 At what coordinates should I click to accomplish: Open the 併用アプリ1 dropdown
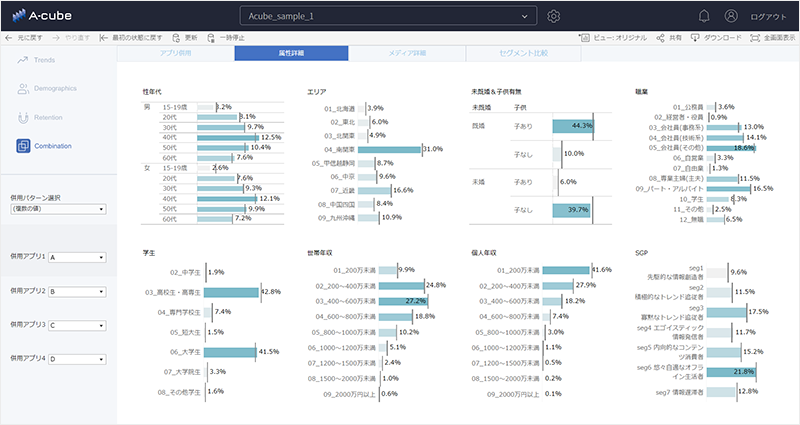click(77, 258)
